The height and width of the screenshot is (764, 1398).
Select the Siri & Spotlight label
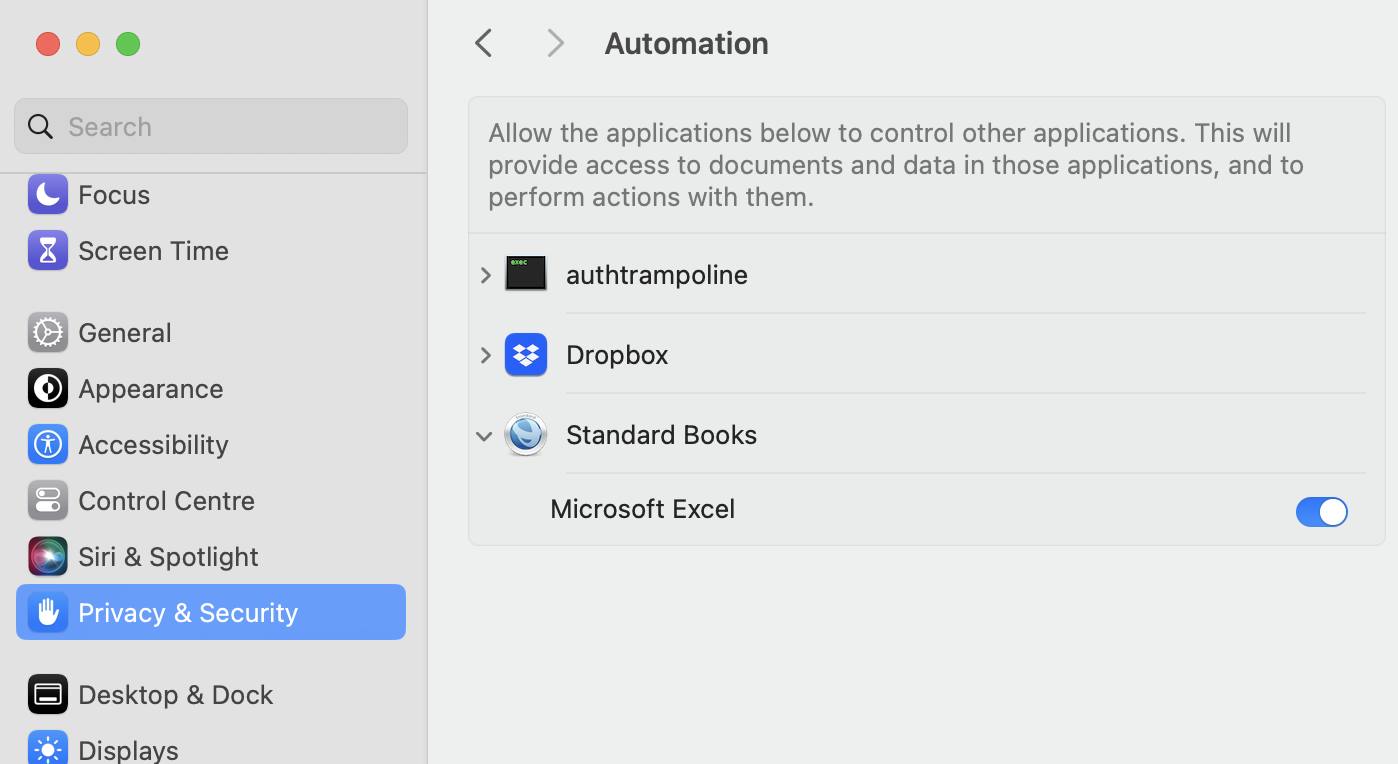(168, 556)
